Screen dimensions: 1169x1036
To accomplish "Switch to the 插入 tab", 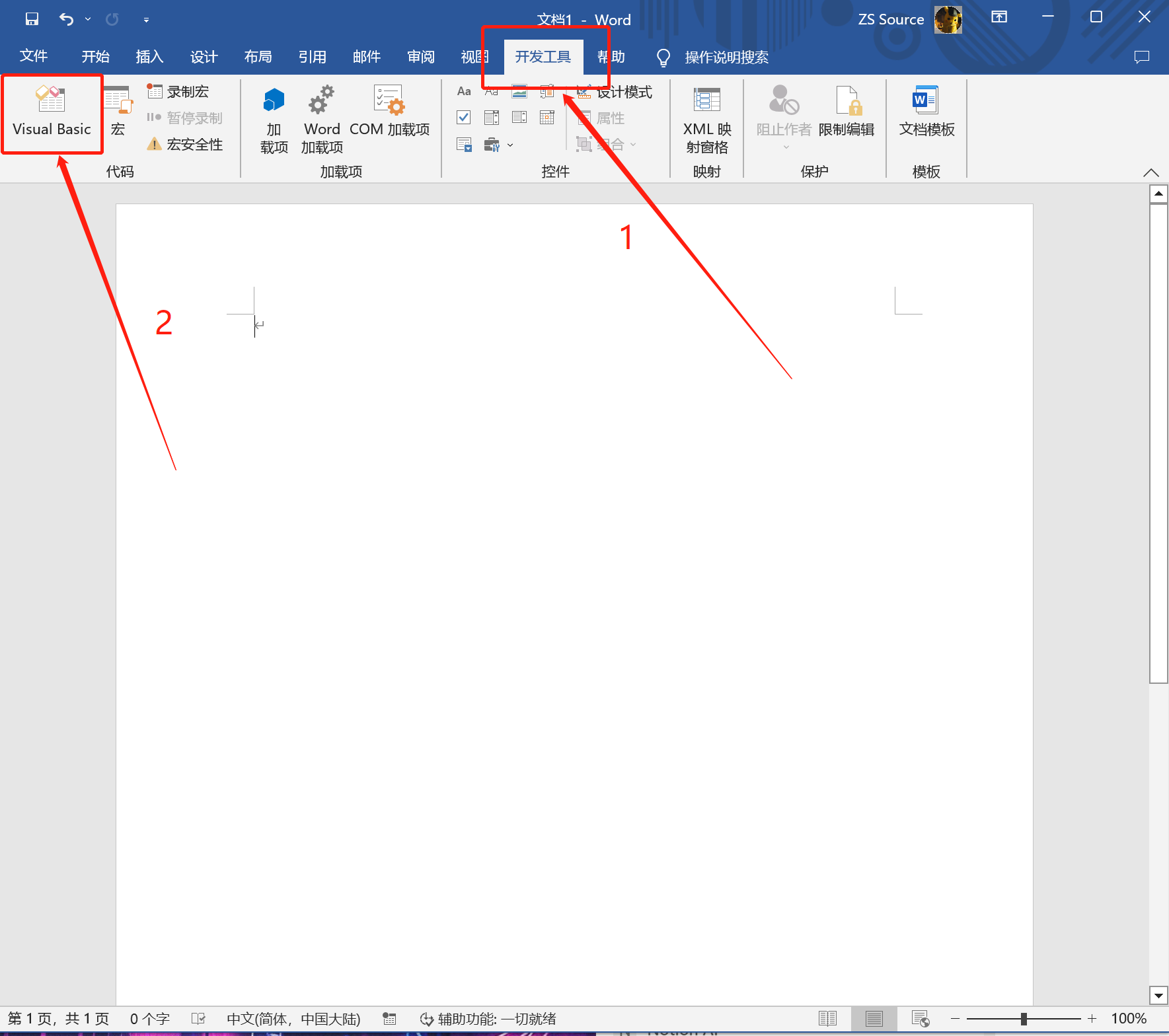I will tap(149, 57).
